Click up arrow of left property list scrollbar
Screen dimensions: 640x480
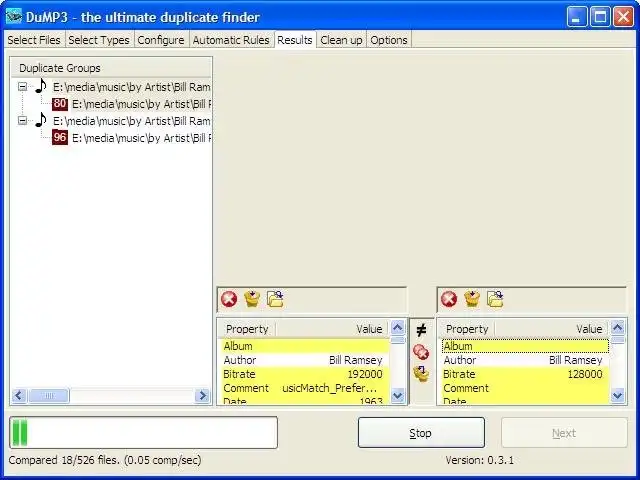tap(398, 327)
